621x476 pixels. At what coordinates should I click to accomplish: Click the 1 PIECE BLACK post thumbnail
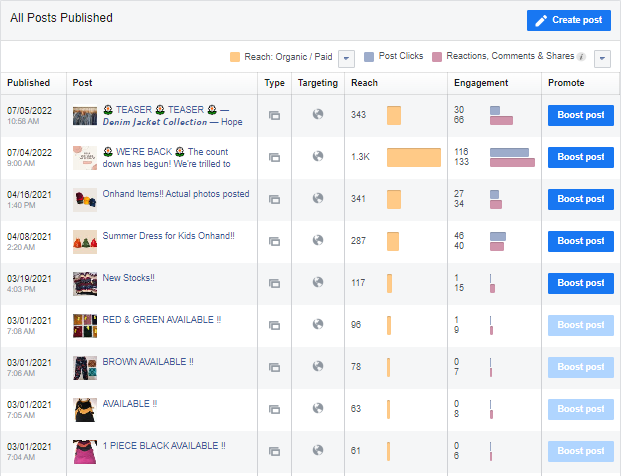click(85, 451)
